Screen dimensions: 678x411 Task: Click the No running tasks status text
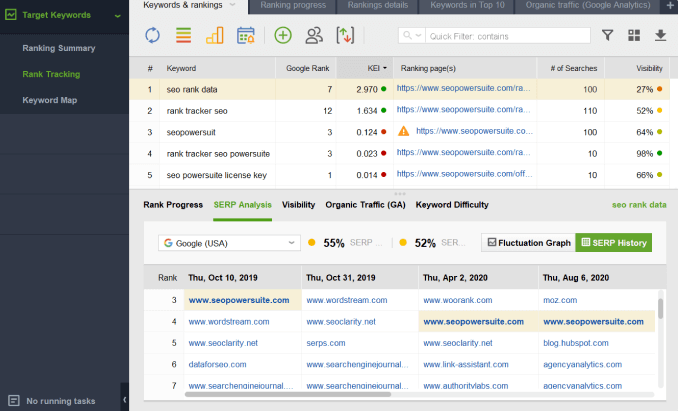[61, 401]
